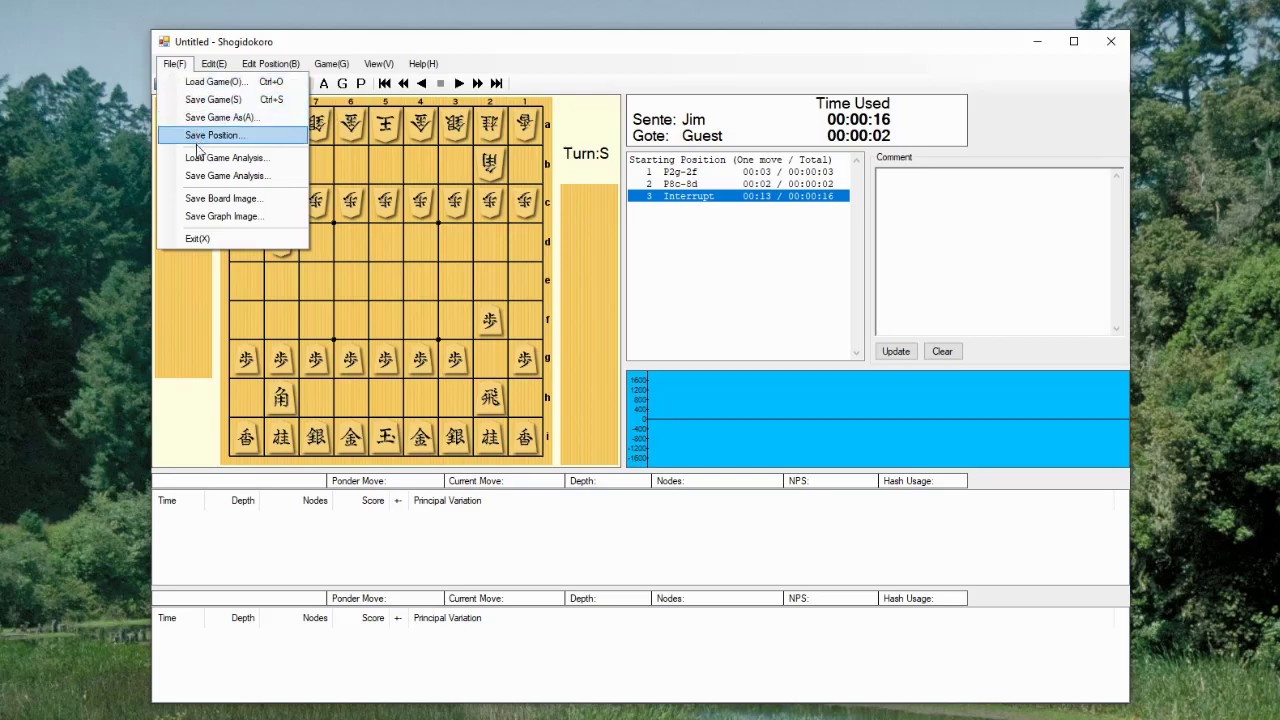The image size is (1280, 720).
Task: Select Gote's pawn on square 5c
Action: click(386, 202)
